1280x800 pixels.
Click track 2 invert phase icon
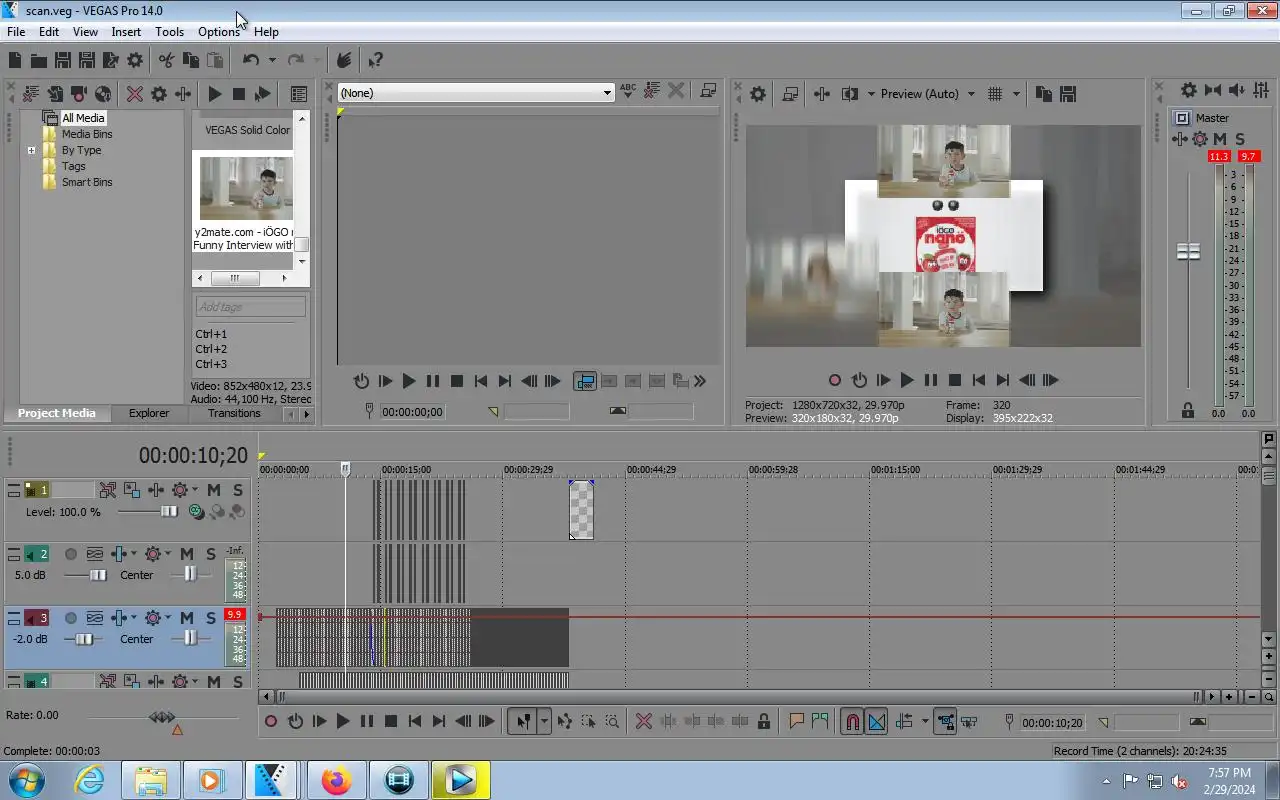[x=95, y=554]
